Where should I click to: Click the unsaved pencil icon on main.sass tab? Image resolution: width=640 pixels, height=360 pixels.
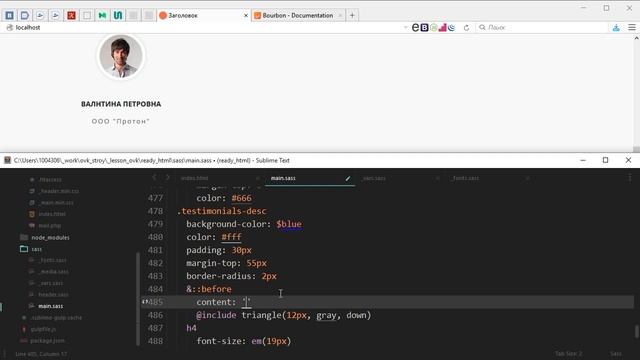click(348, 178)
